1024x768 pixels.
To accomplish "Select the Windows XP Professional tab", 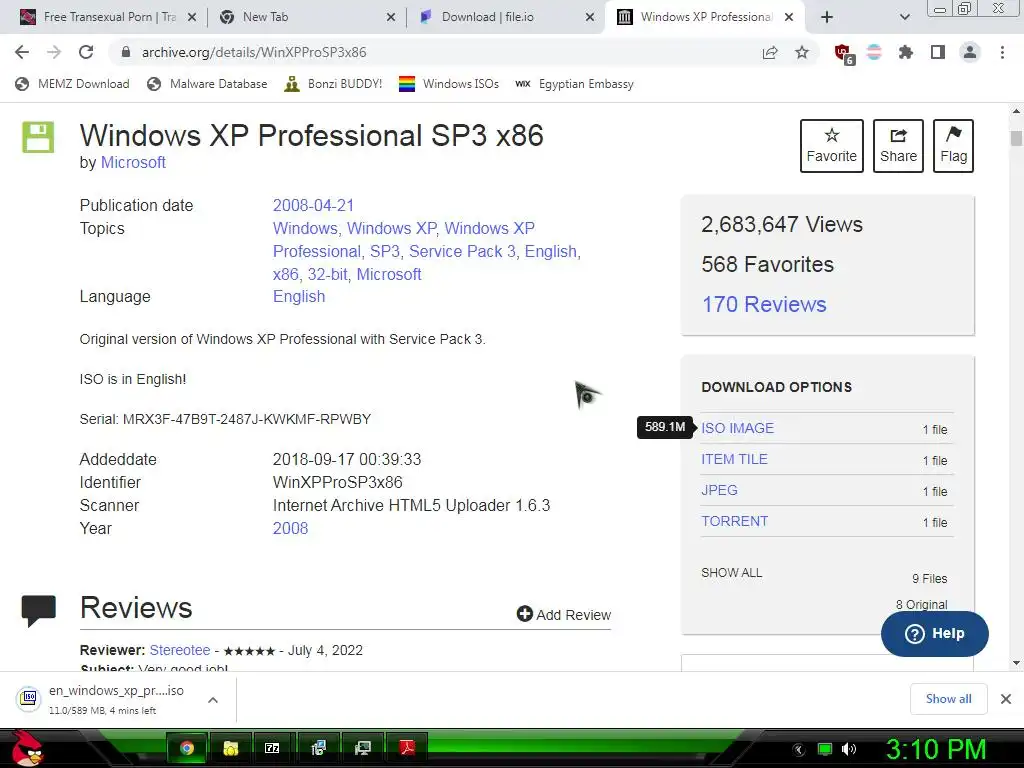I will [706, 17].
